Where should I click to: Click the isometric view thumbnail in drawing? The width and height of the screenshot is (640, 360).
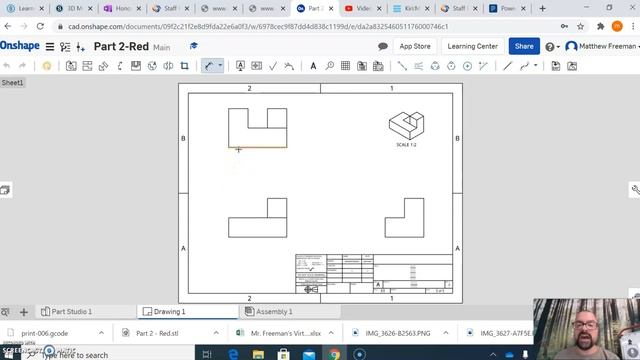point(407,126)
